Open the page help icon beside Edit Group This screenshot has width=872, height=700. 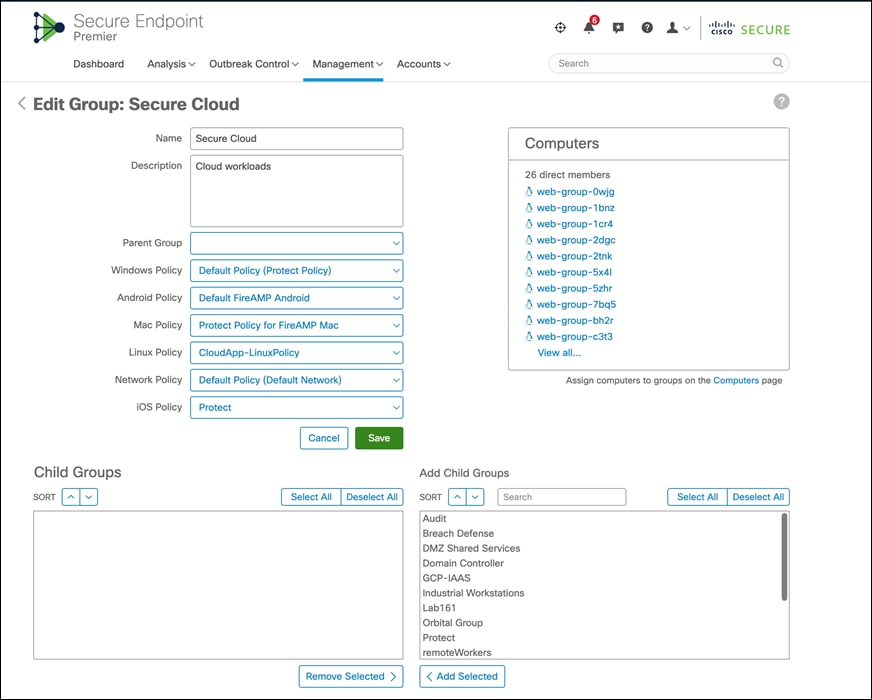click(781, 102)
